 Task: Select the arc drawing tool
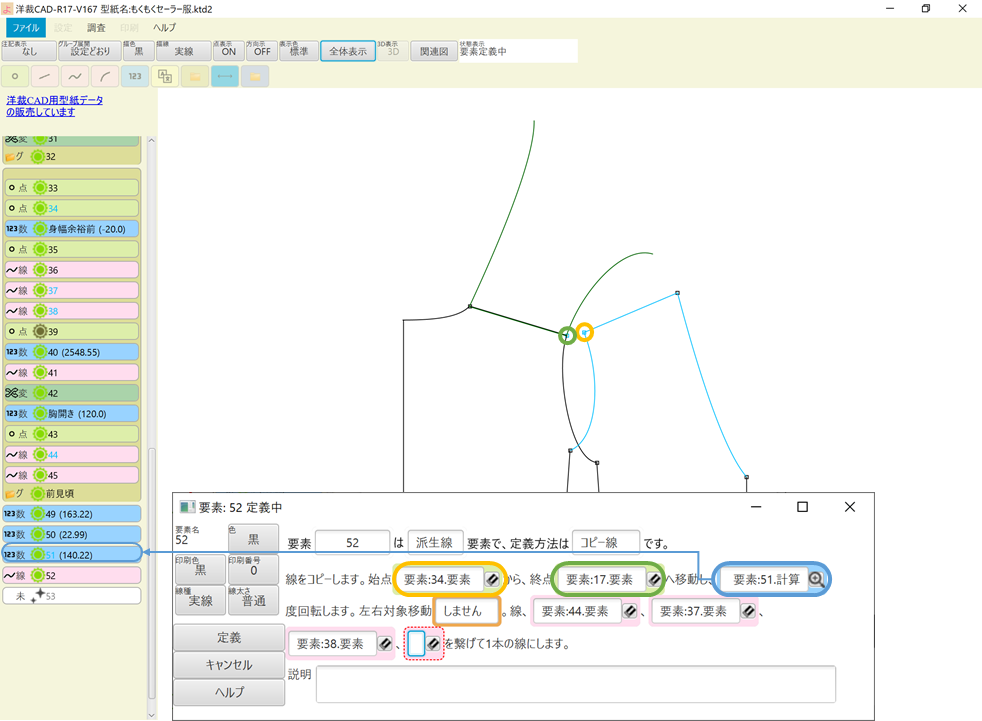[104, 75]
